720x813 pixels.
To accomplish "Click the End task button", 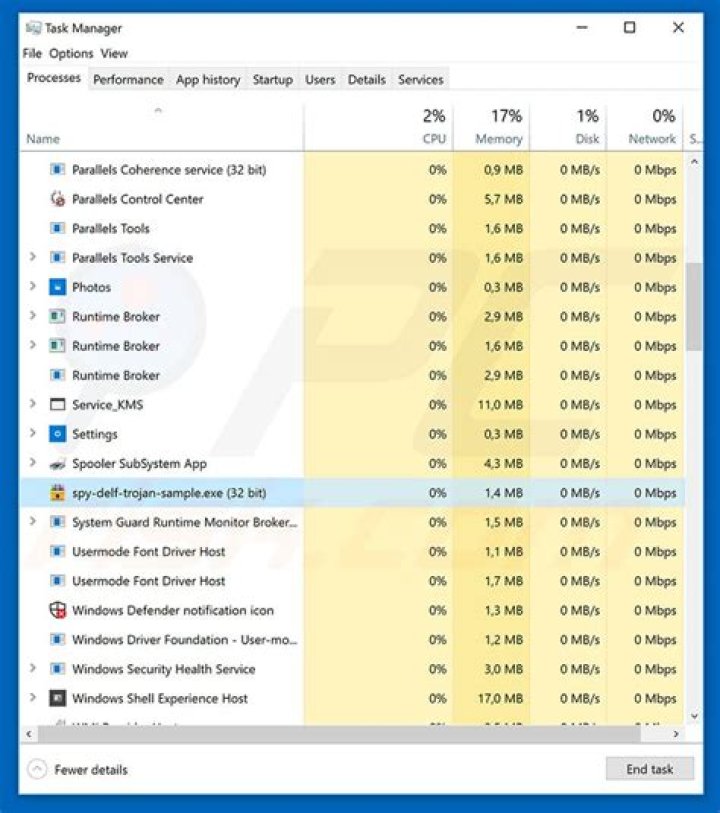I will click(x=650, y=769).
